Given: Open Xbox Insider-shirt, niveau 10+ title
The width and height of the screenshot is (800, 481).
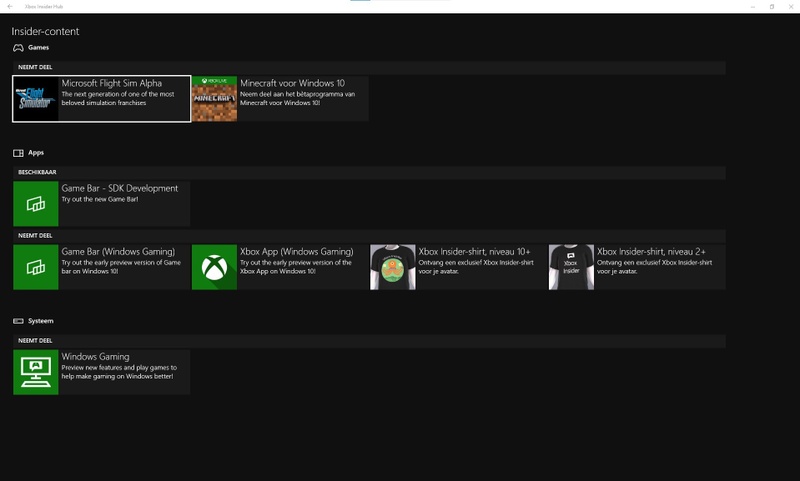Looking at the screenshot, I should 474,251.
